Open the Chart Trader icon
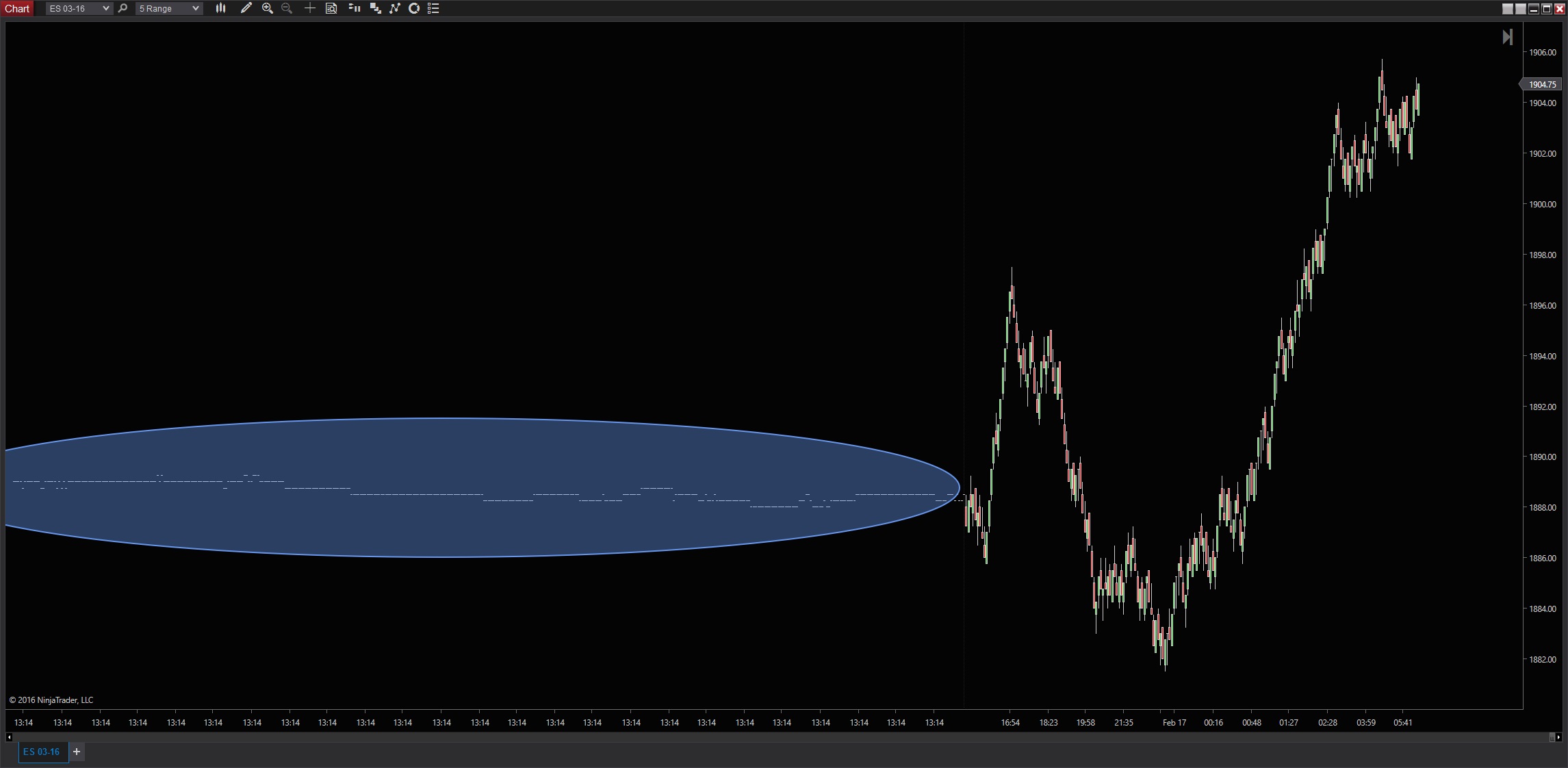The image size is (1568, 768). click(x=355, y=8)
